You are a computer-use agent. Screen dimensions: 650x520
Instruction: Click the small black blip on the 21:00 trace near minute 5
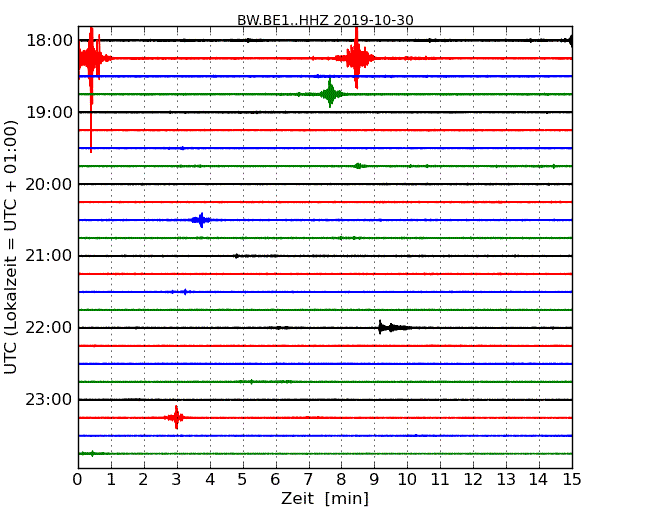click(236, 256)
